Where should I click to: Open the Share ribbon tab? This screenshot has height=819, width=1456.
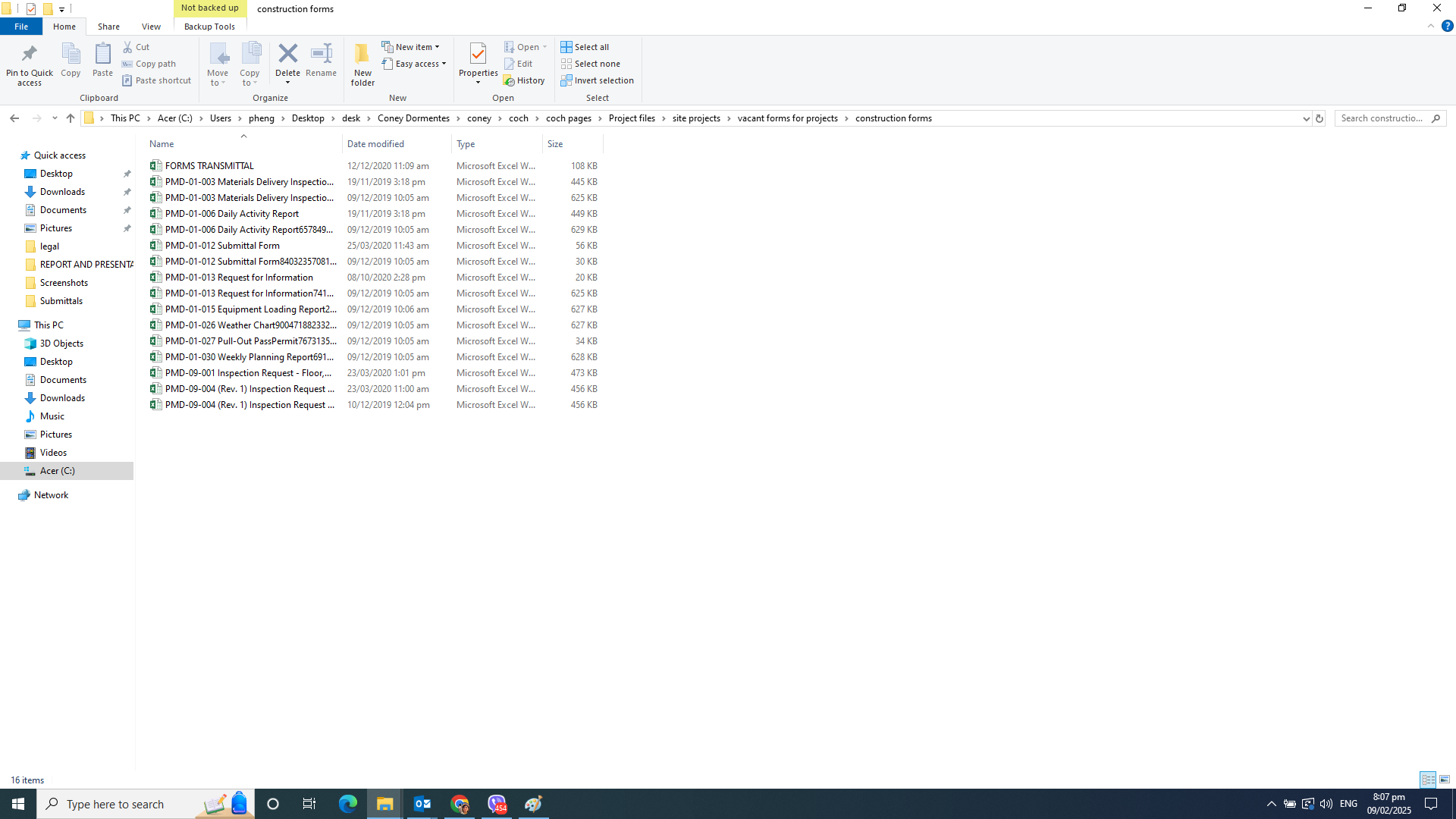click(x=108, y=27)
